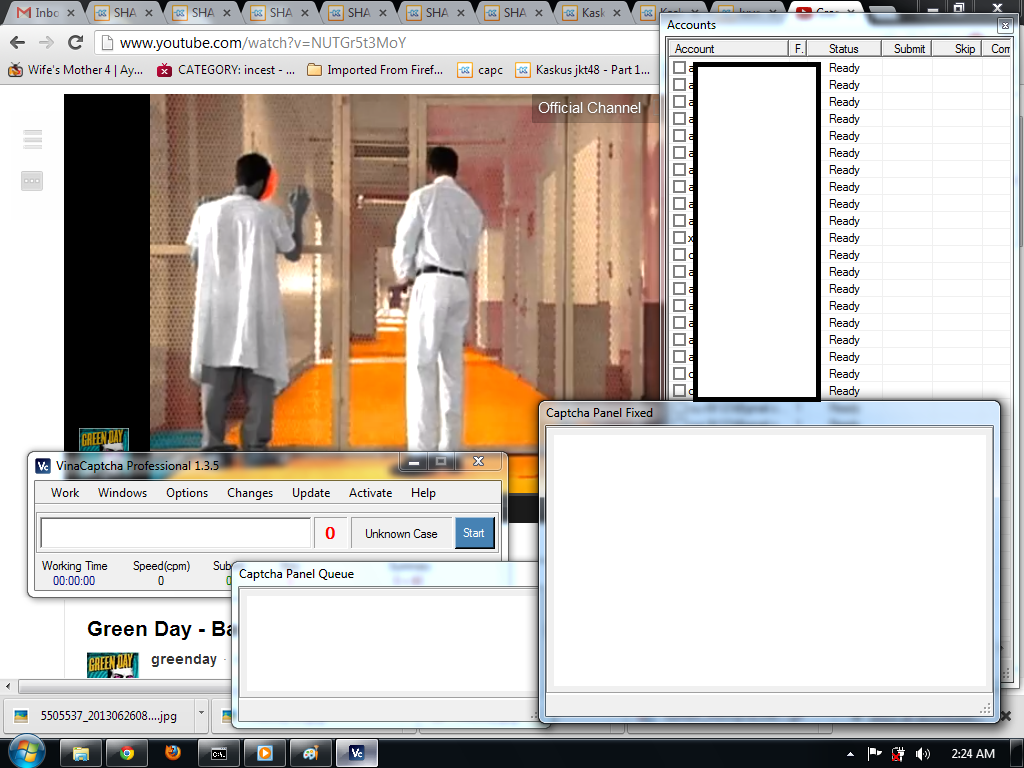The image size is (1024, 768).
Task: Tick the first checkbox in Accounts list
Action: coord(680,68)
